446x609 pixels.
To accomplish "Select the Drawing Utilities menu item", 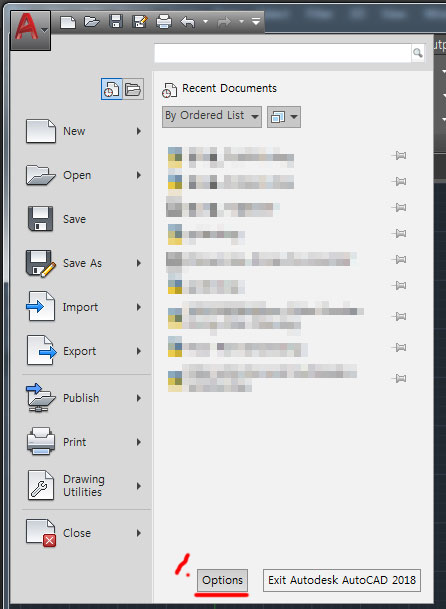I will [x=84, y=485].
